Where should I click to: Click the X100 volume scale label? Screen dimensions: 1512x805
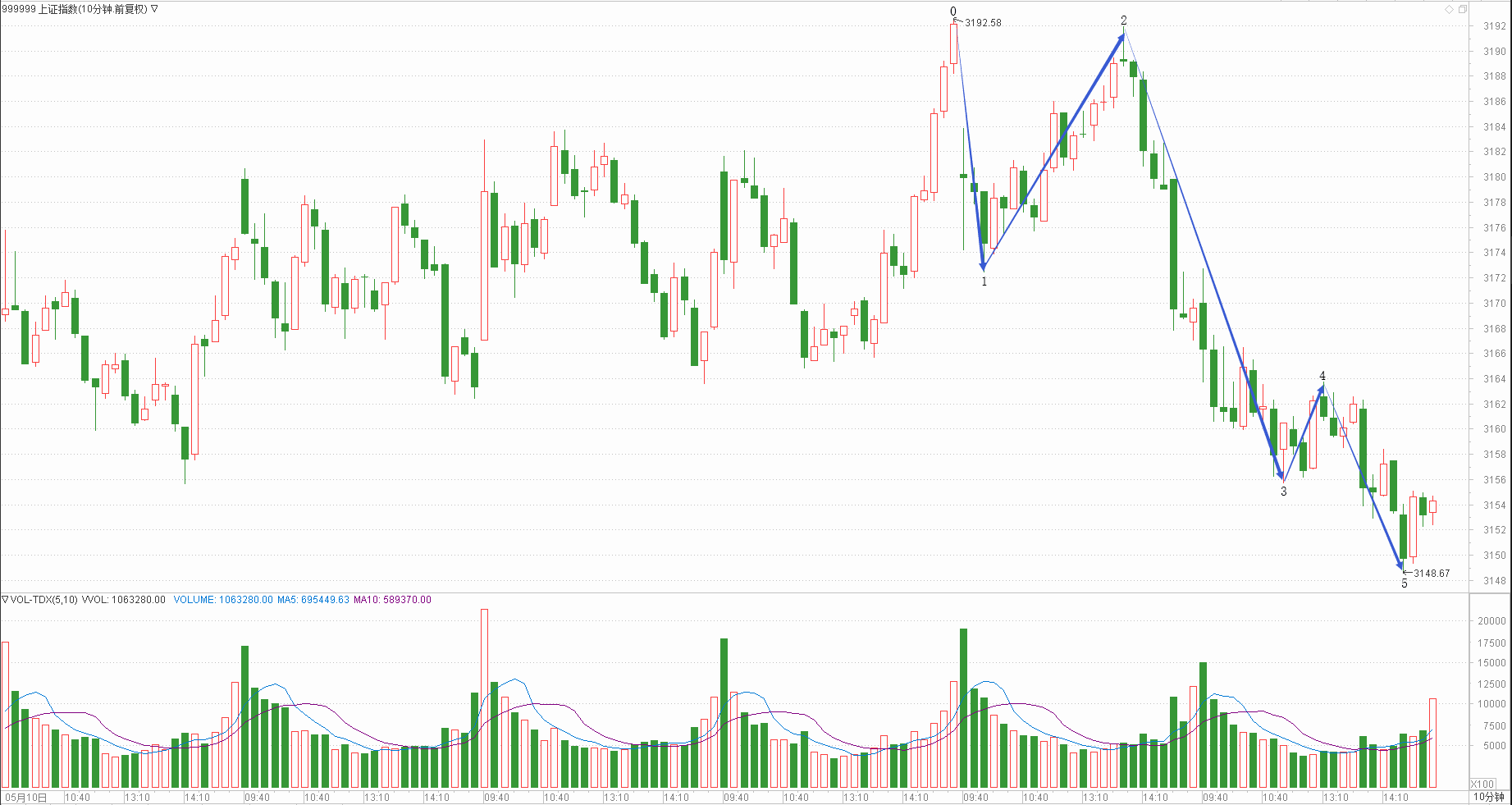click(x=1482, y=784)
